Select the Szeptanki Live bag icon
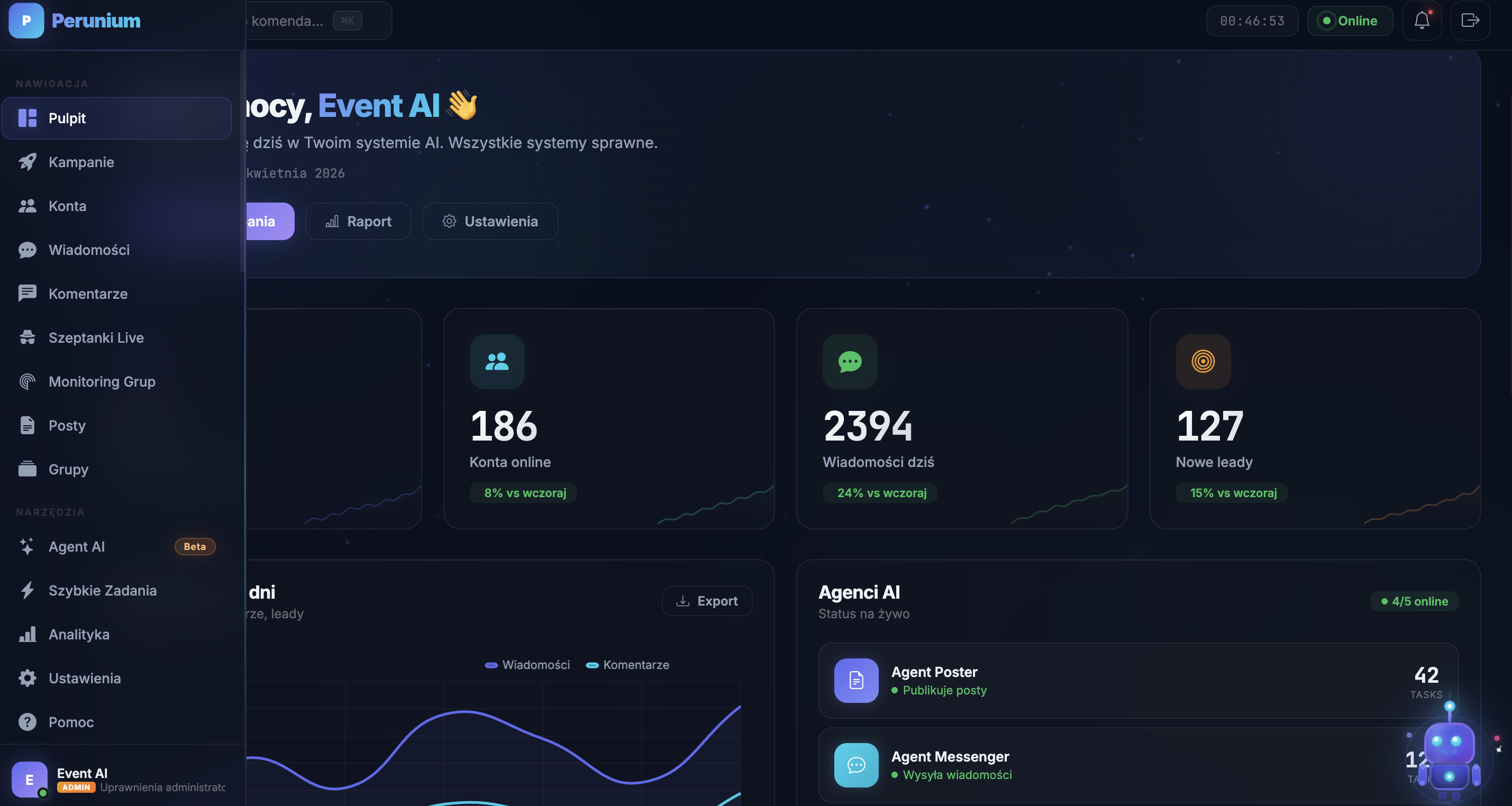This screenshot has height=806, width=1512. pyautogui.click(x=28, y=338)
